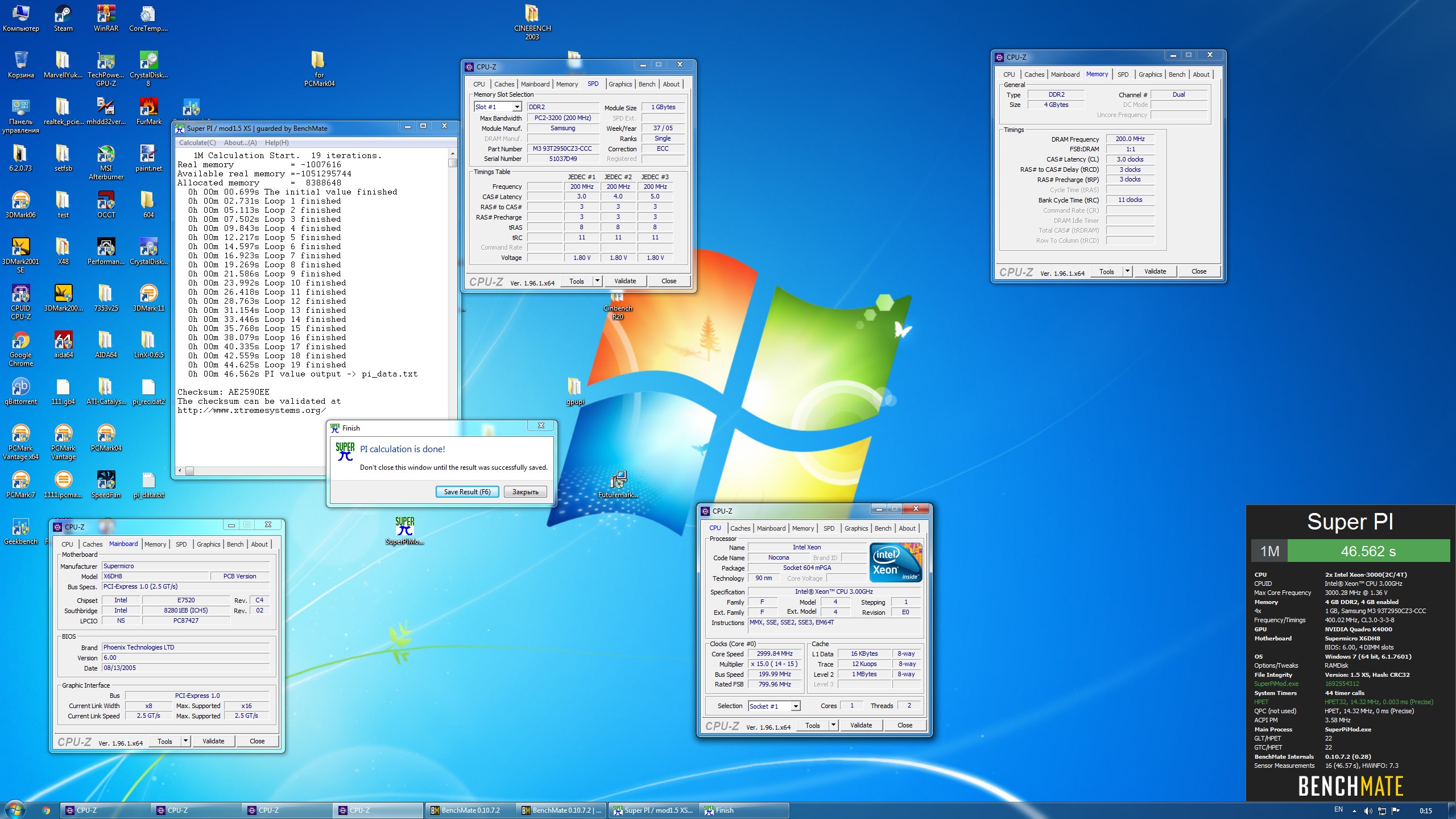Viewport: 1456px width, 819px height.
Task: Click the '200.0 MHz' DRAM Frequency value
Action: coord(1130,139)
